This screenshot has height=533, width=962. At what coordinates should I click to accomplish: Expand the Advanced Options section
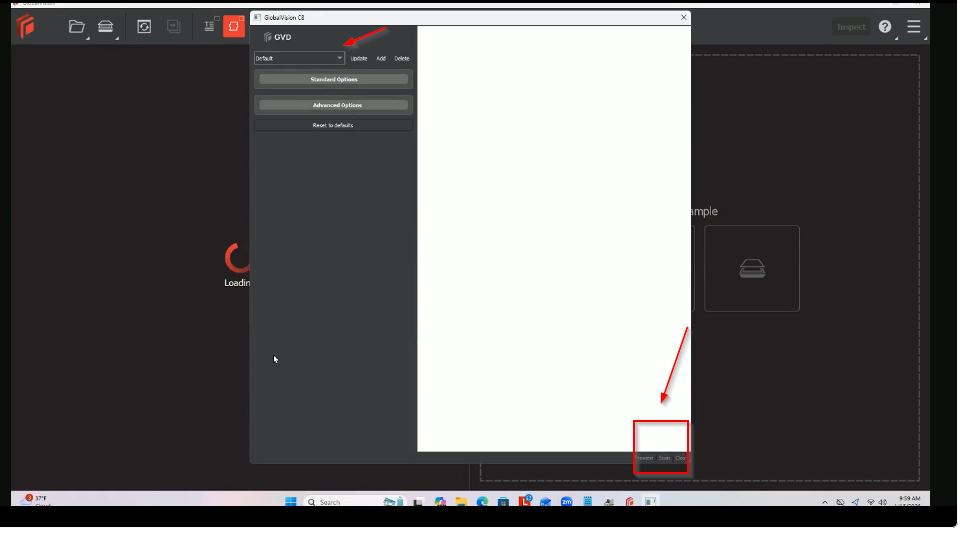coord(333,105)
